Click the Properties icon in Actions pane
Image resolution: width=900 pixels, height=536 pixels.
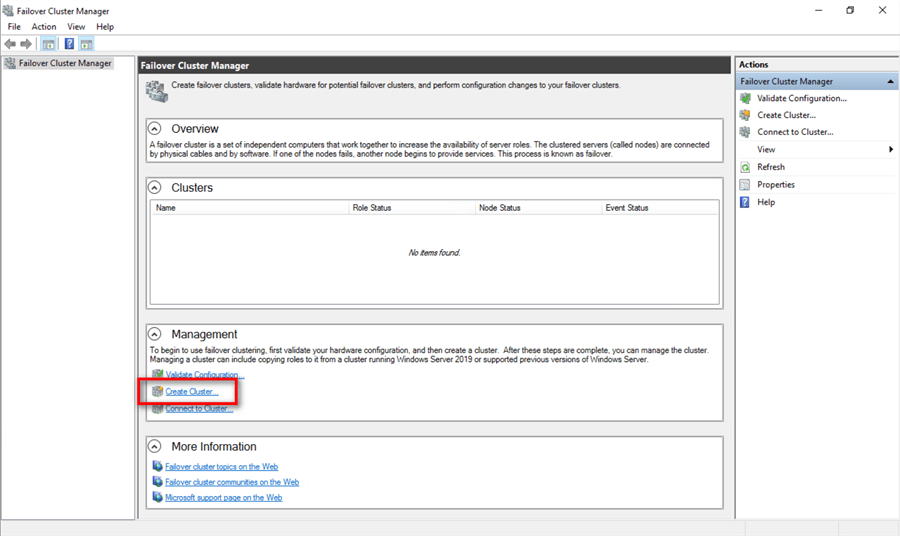click(x=745, y=185)
